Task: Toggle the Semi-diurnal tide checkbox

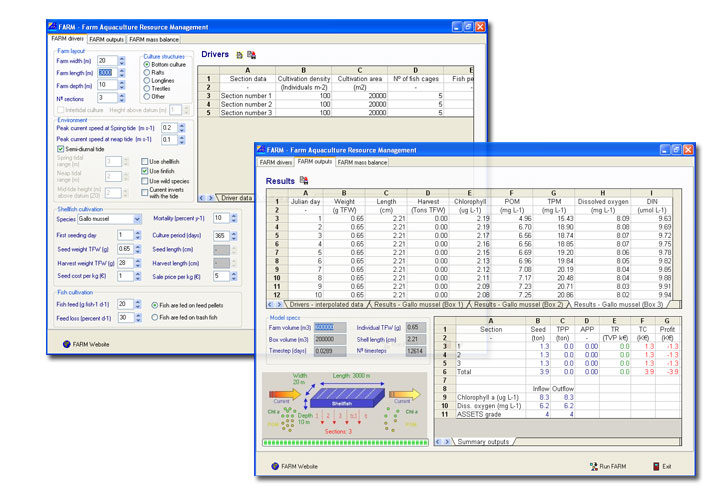Action: click(x=61, y=149)
